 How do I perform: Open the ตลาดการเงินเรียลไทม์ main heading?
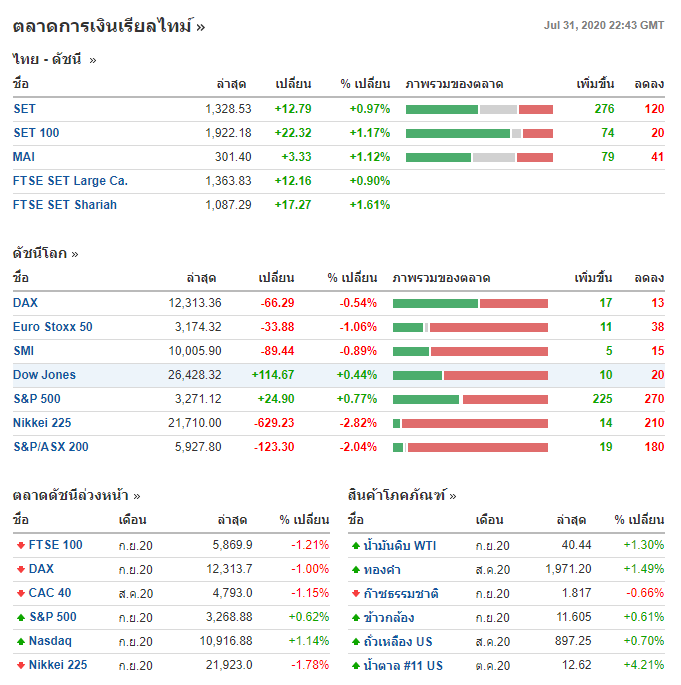(108, 26)
